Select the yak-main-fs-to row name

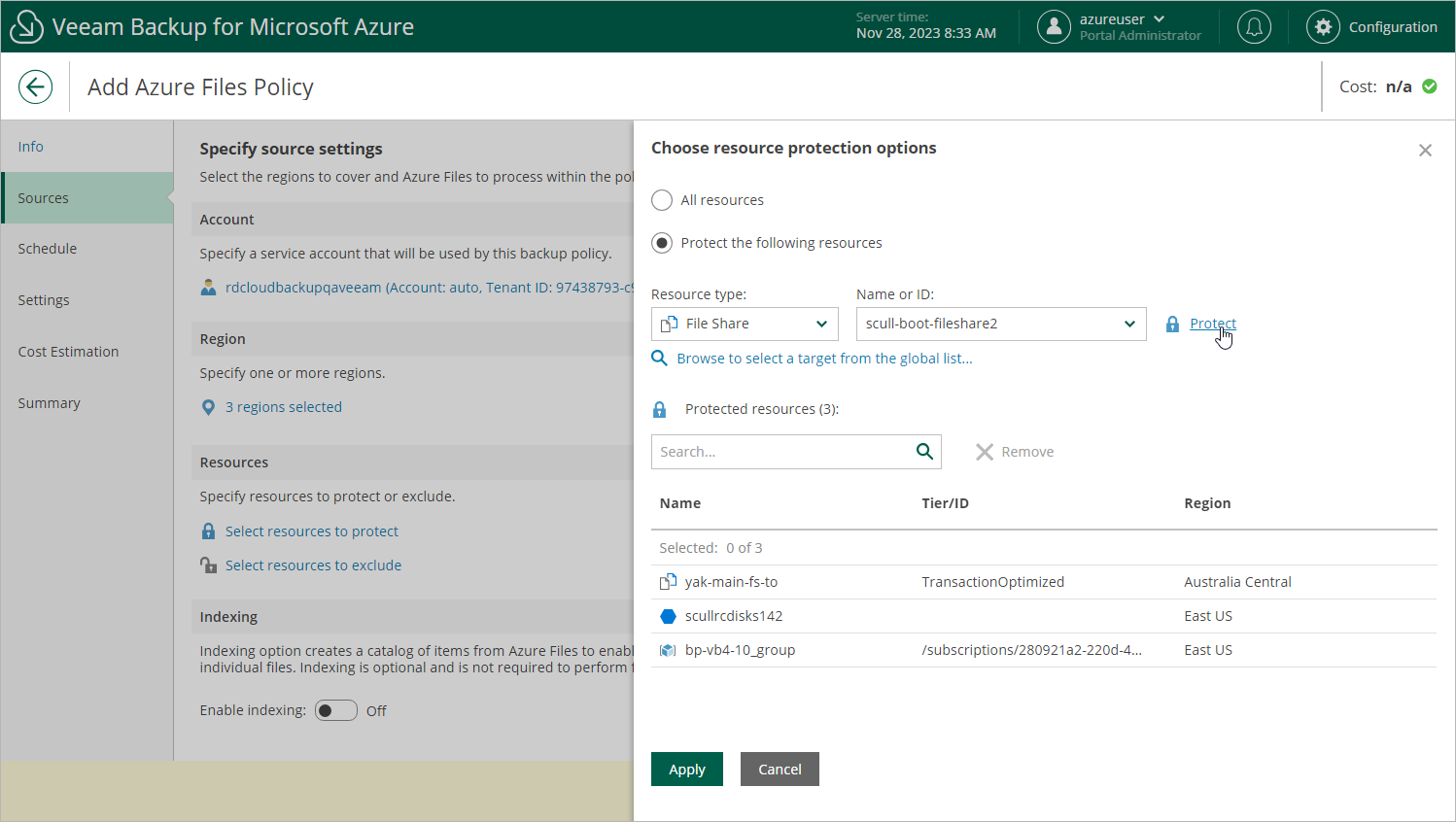pos(731,582)
